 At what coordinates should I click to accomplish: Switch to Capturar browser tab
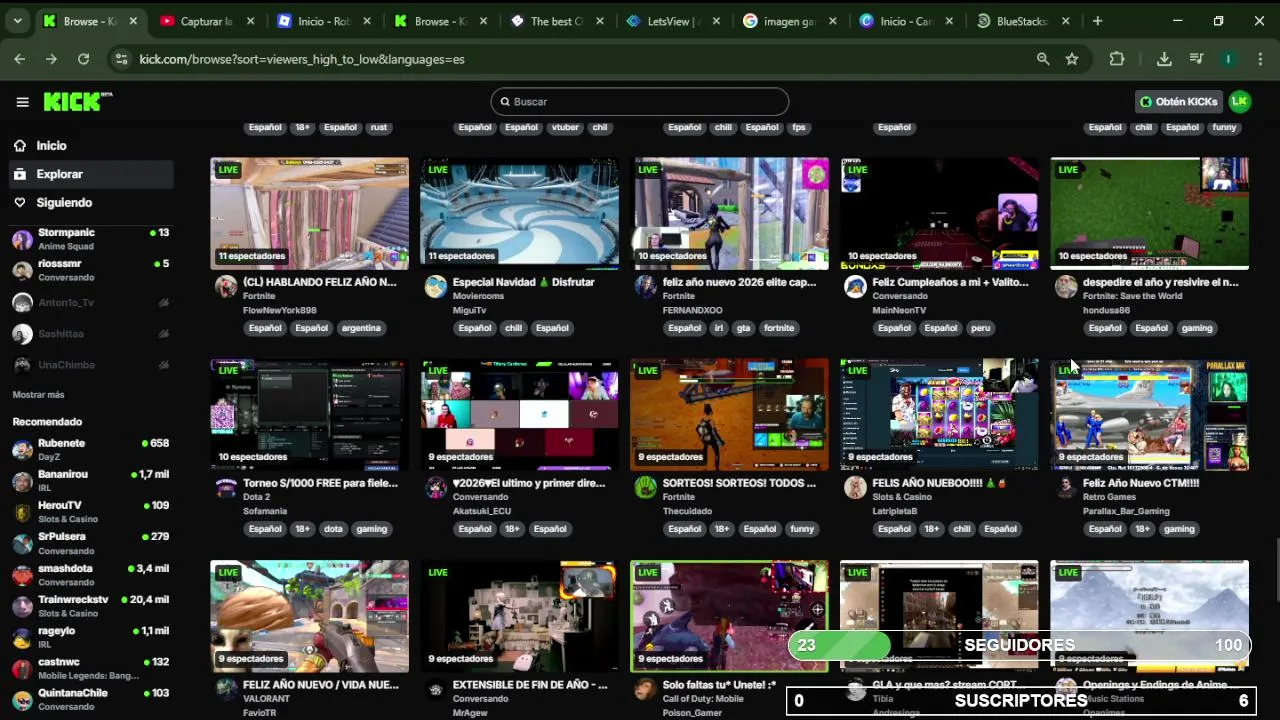coord(207,21)
